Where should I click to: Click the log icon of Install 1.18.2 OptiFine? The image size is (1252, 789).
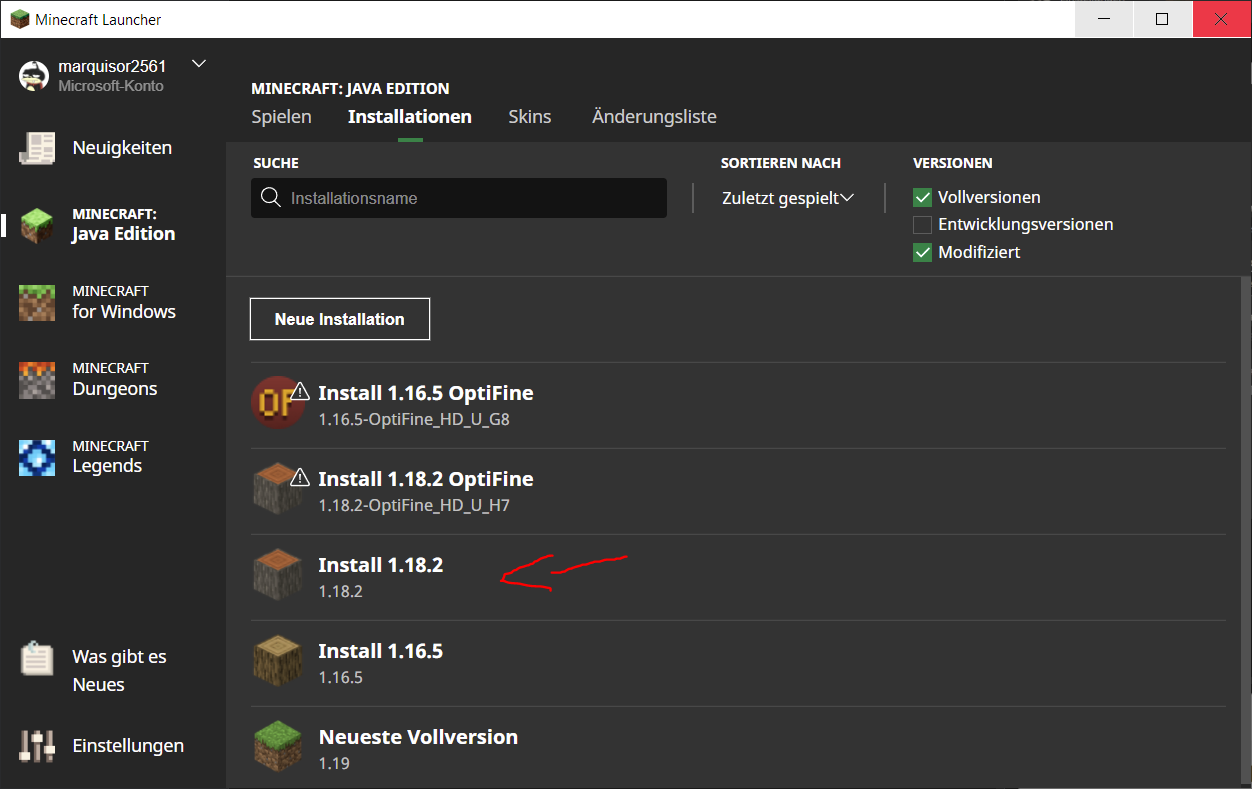coord(275,488)
